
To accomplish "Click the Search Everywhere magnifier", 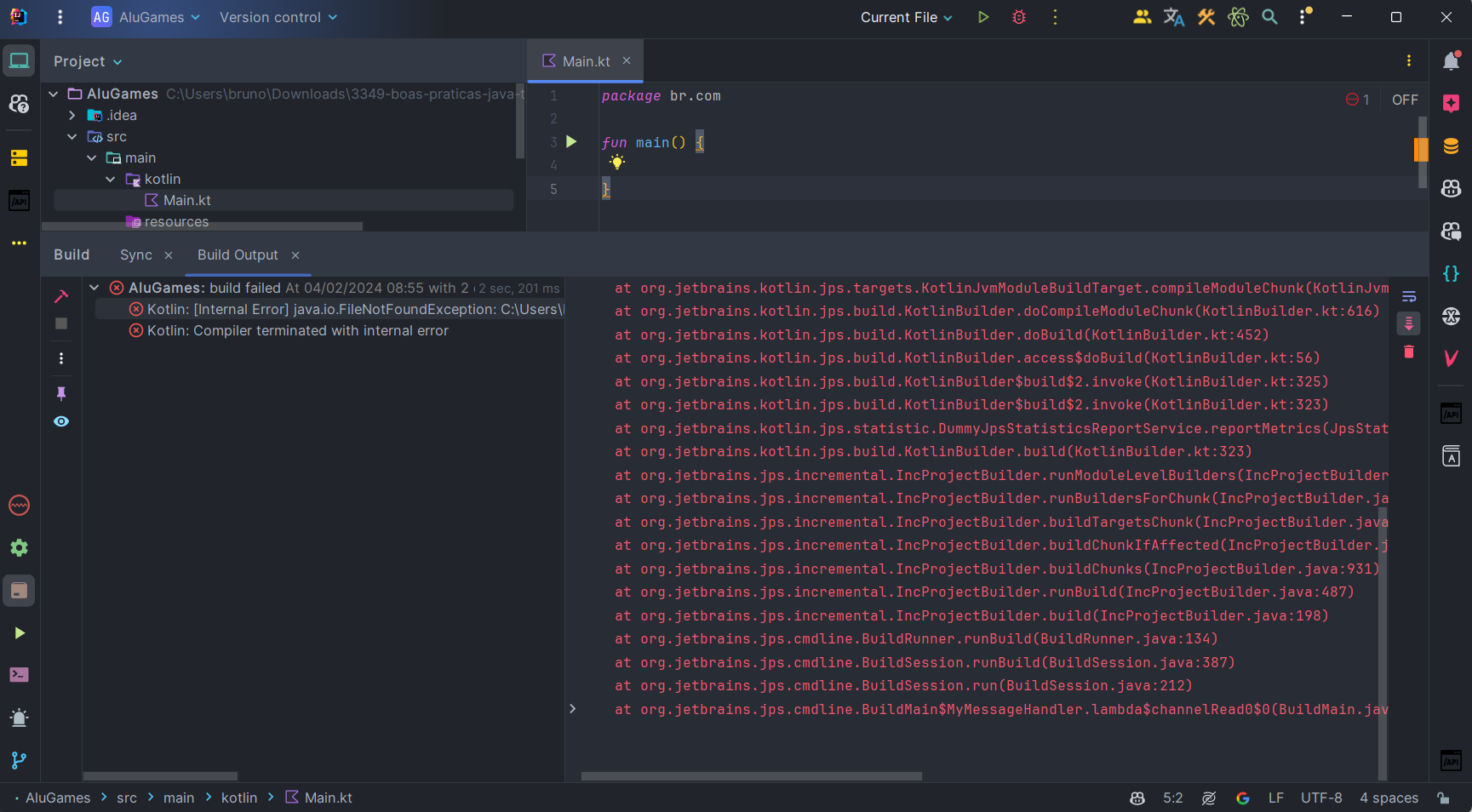I will coord(1269,17).
